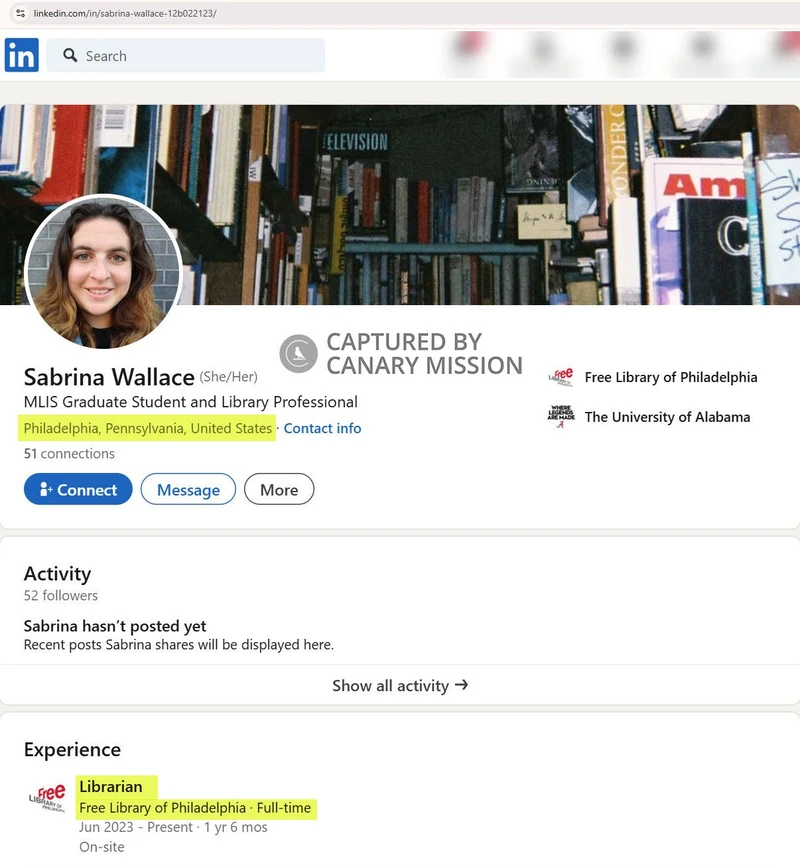Open the Free Library of Philadelphia company link

671,377
